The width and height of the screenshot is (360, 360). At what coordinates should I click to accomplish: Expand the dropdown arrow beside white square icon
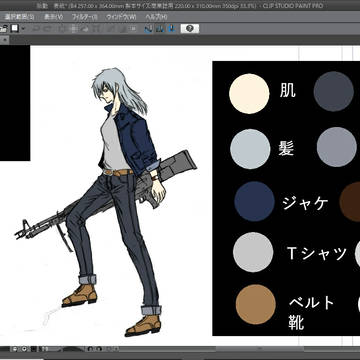[x=23, y=29]
